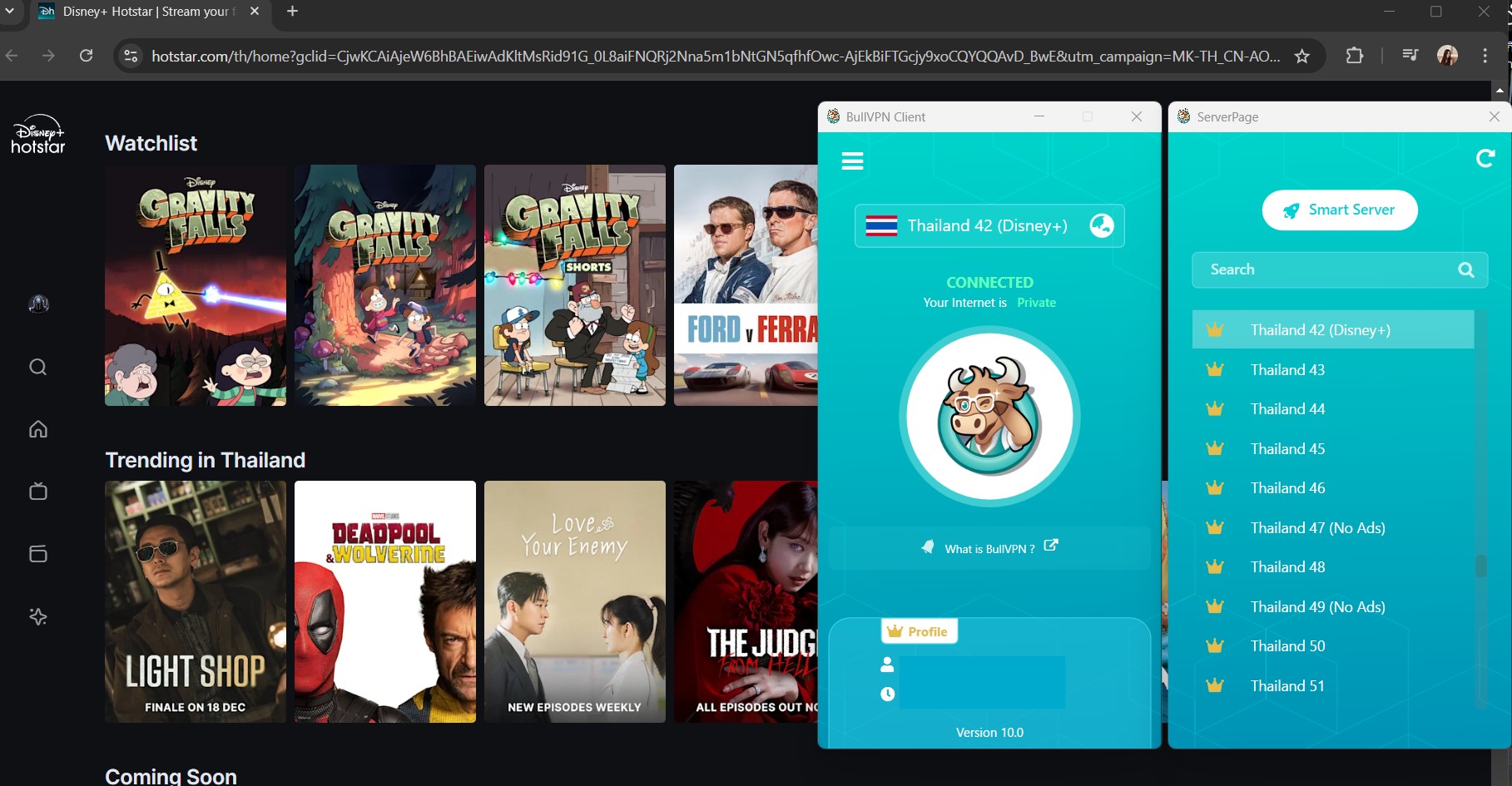This screenshot has width=1512, height=786.
Task: Open the Gravity Falls forest poster in Watchlist
Action: pos(385,285)
